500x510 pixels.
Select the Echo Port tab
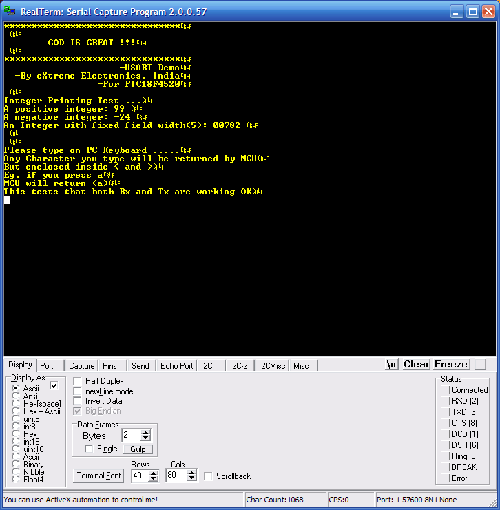177,366
